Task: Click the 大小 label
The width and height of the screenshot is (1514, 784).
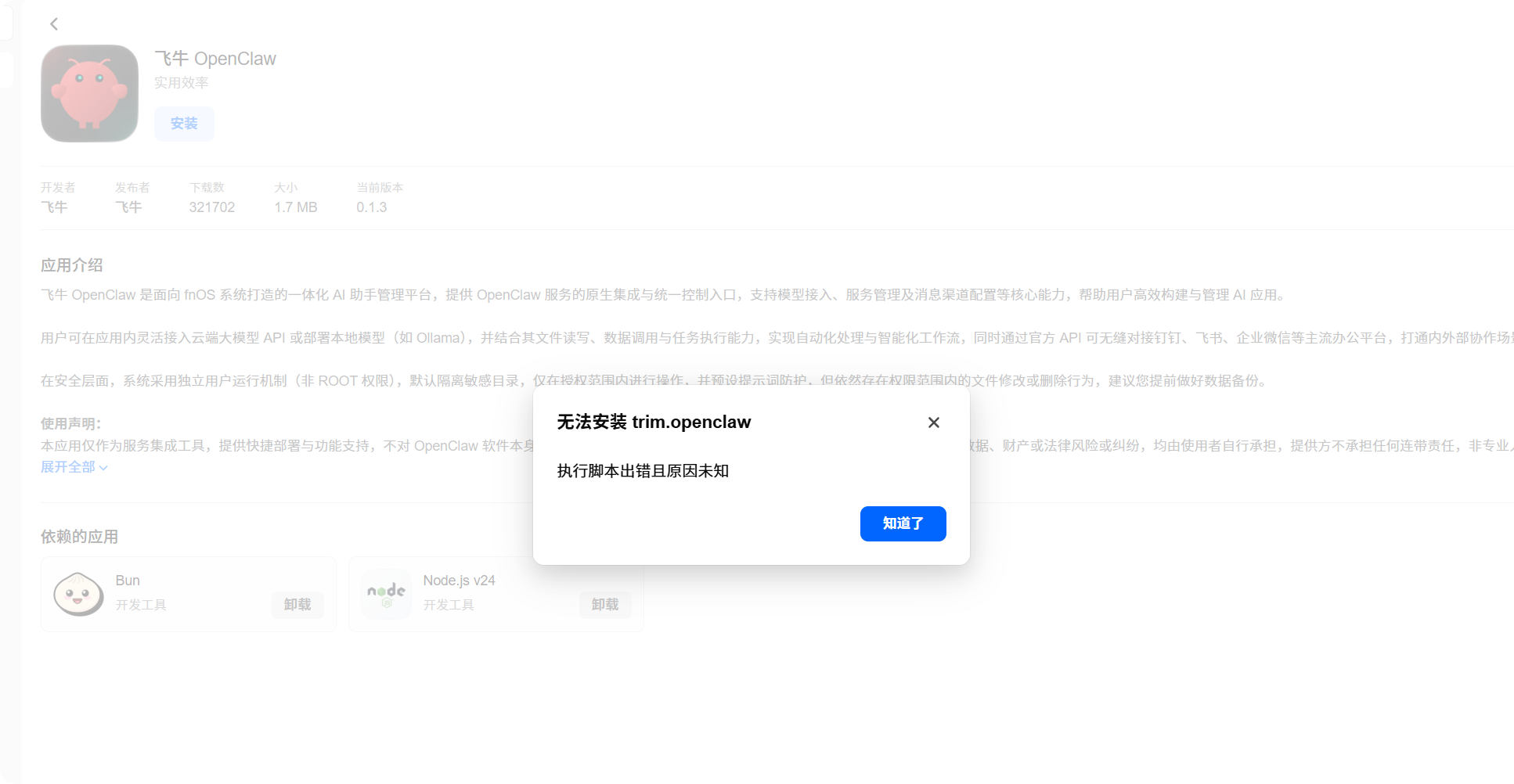Action: (x=286, y=188)
